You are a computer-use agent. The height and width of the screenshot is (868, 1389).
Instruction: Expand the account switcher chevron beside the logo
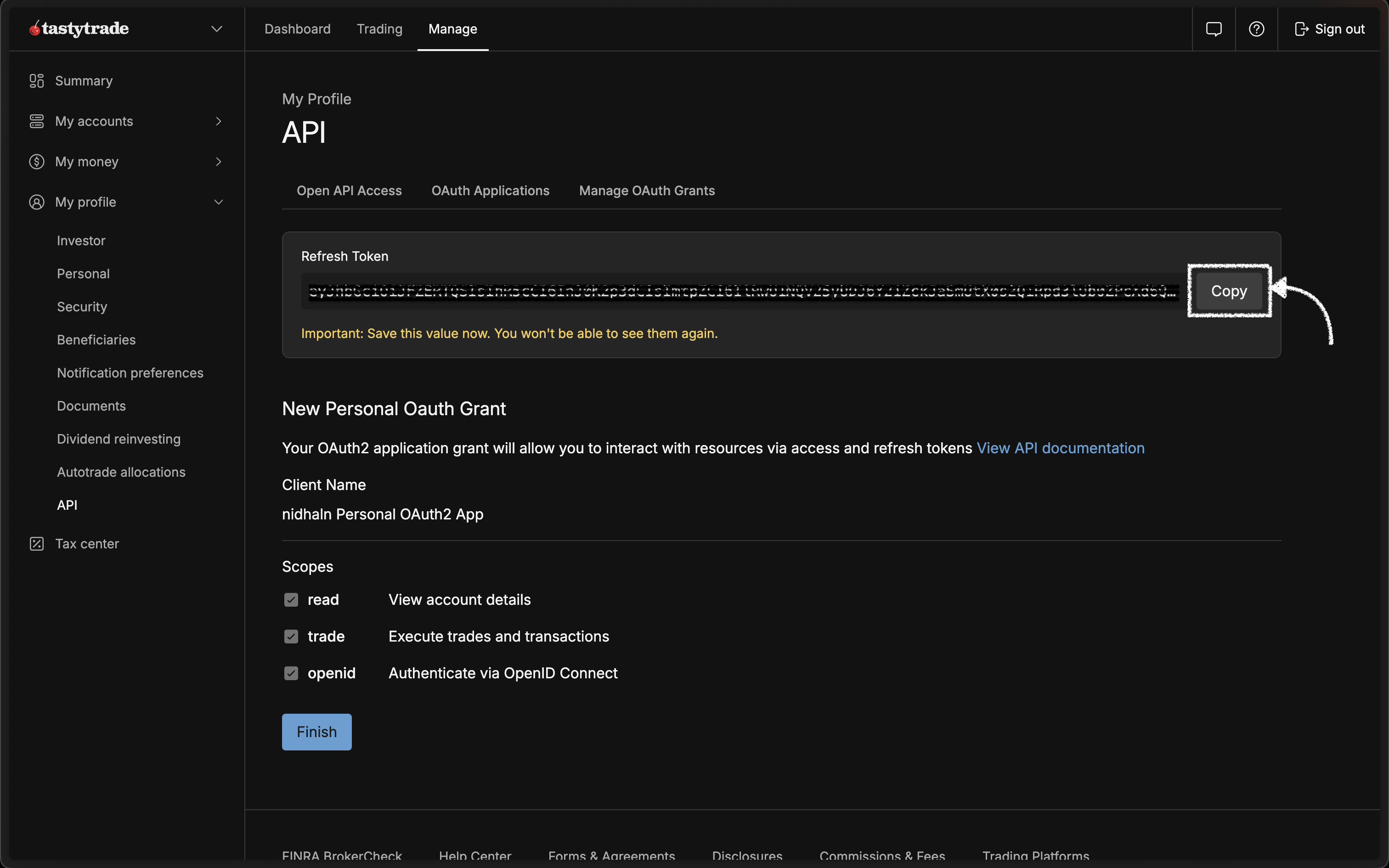click(216, 28)
